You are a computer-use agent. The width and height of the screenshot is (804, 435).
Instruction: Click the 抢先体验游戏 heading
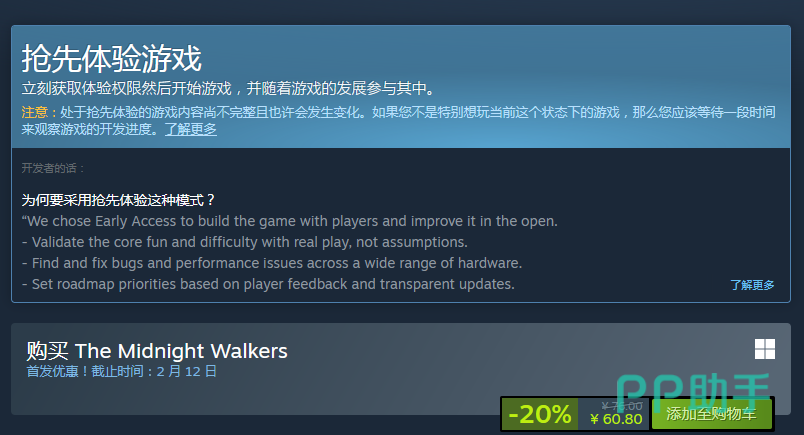click(x=111, y=58)
